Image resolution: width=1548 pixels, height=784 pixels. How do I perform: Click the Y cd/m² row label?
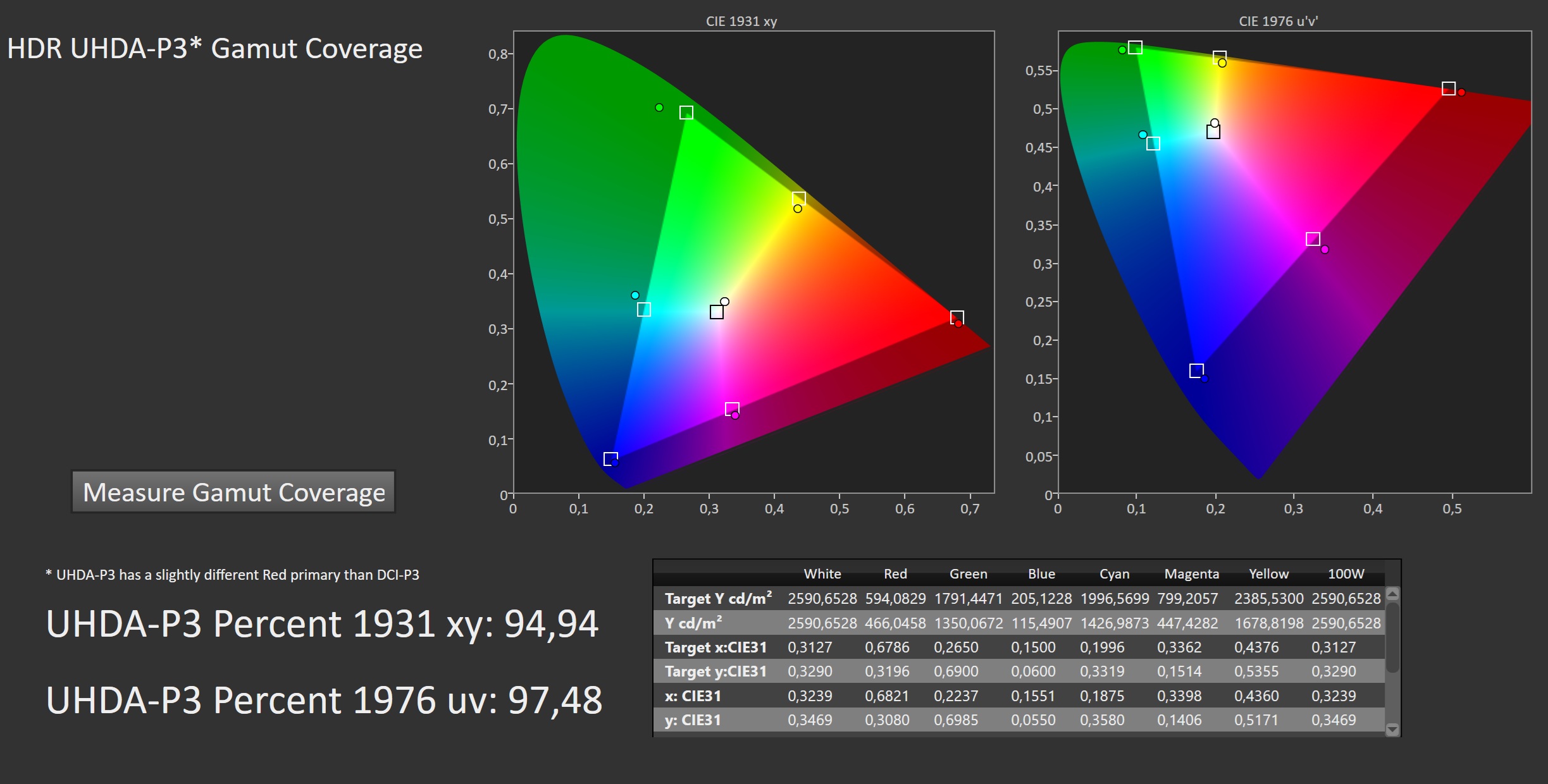(693, 623)
